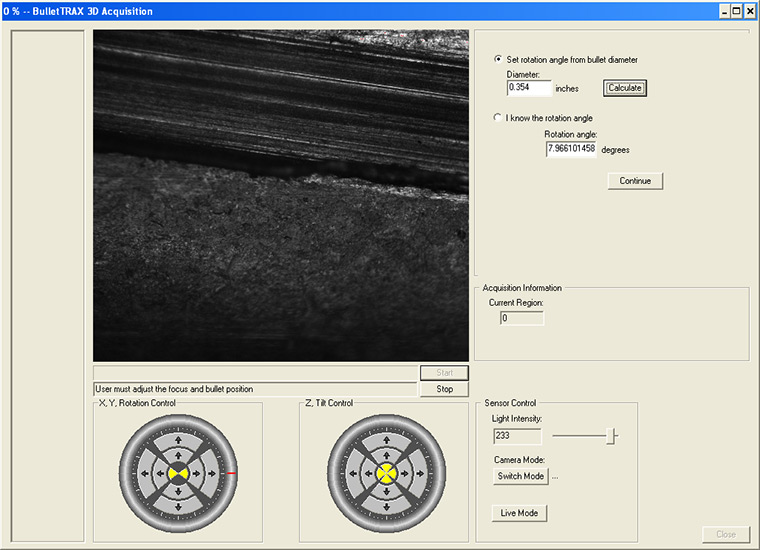Click yellow center of X, Y, Rotation Control dial
The height and width of the screenshot is (550, 760).
click(x=178, y=473)
